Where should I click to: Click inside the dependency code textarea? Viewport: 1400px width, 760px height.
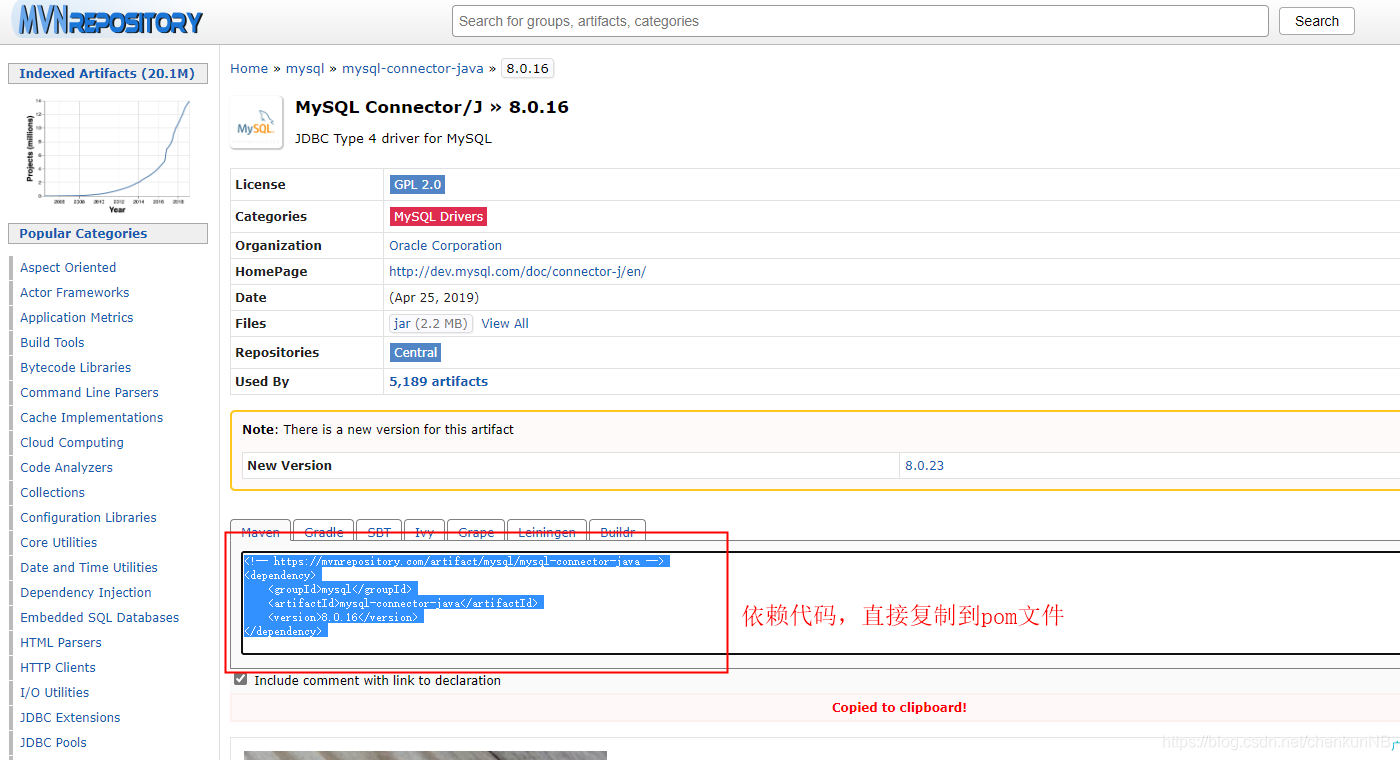click(x=820, y=603)
